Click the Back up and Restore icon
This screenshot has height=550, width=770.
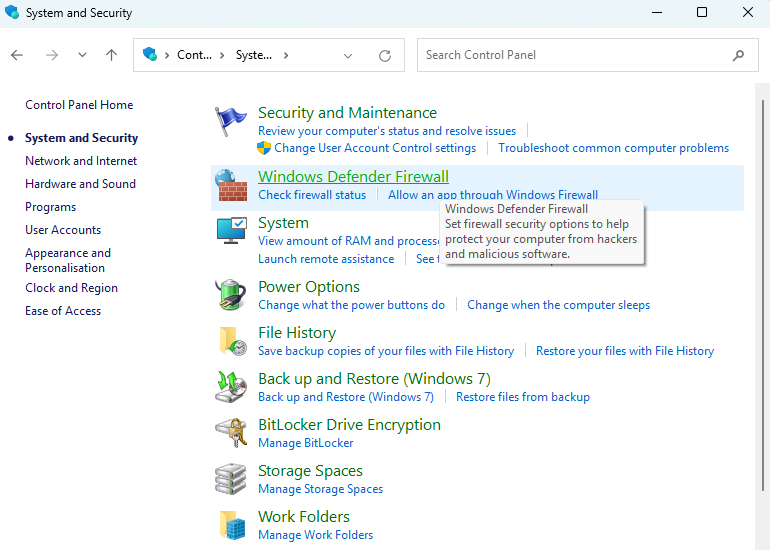[231, 387]
